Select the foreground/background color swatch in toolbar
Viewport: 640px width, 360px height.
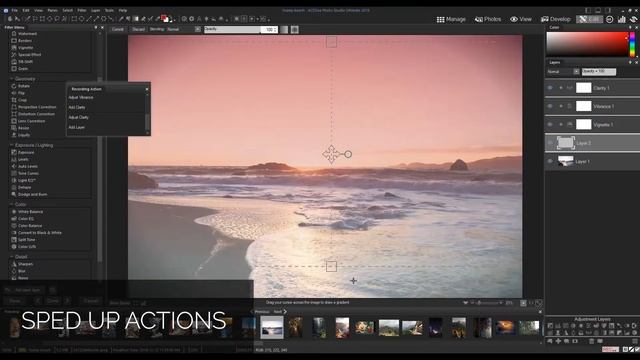164,19
